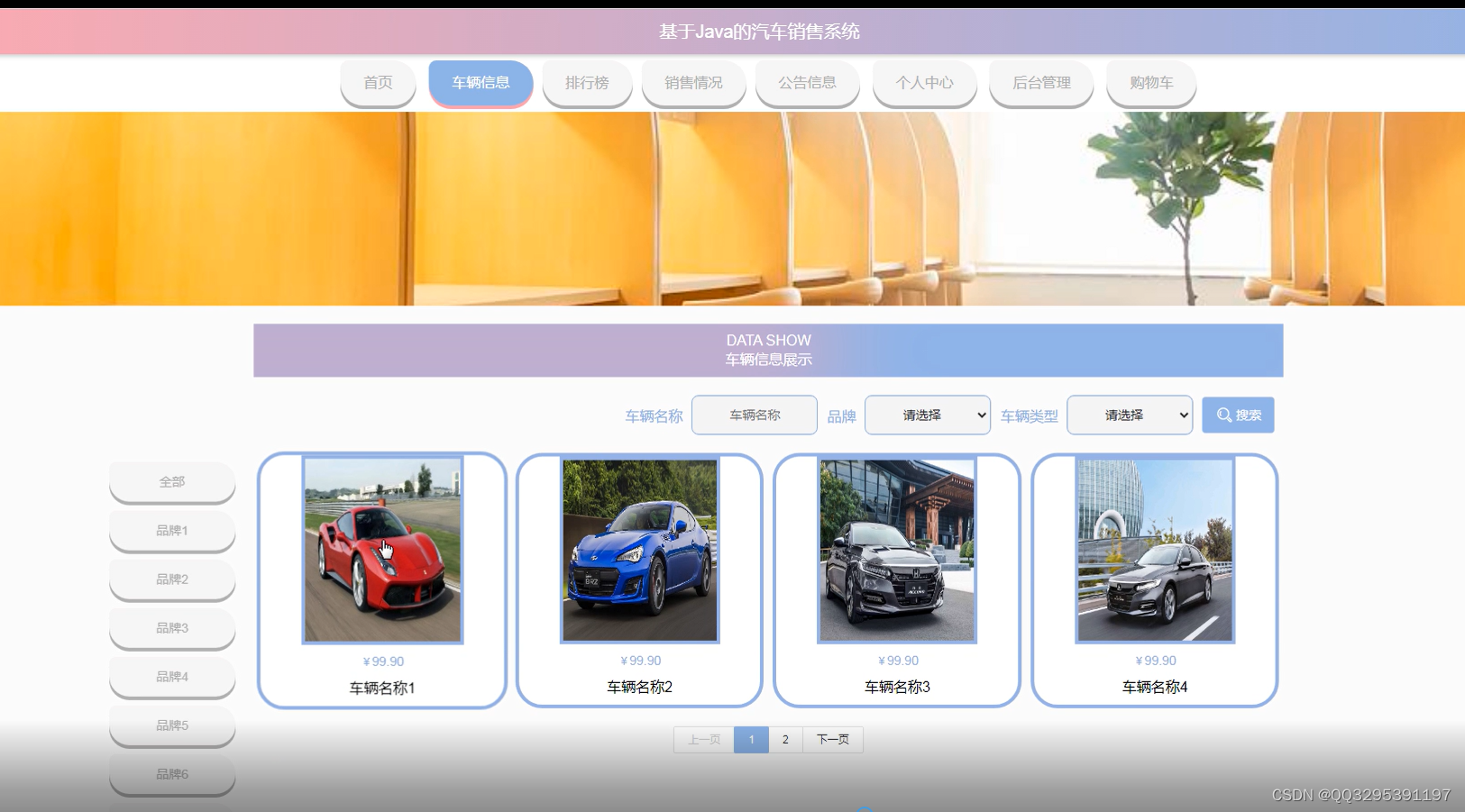Open the 购物车 shopping cart tab
Viewport: 1465px width, 812px height.
pyautogui.click(x=1151, y=83)
